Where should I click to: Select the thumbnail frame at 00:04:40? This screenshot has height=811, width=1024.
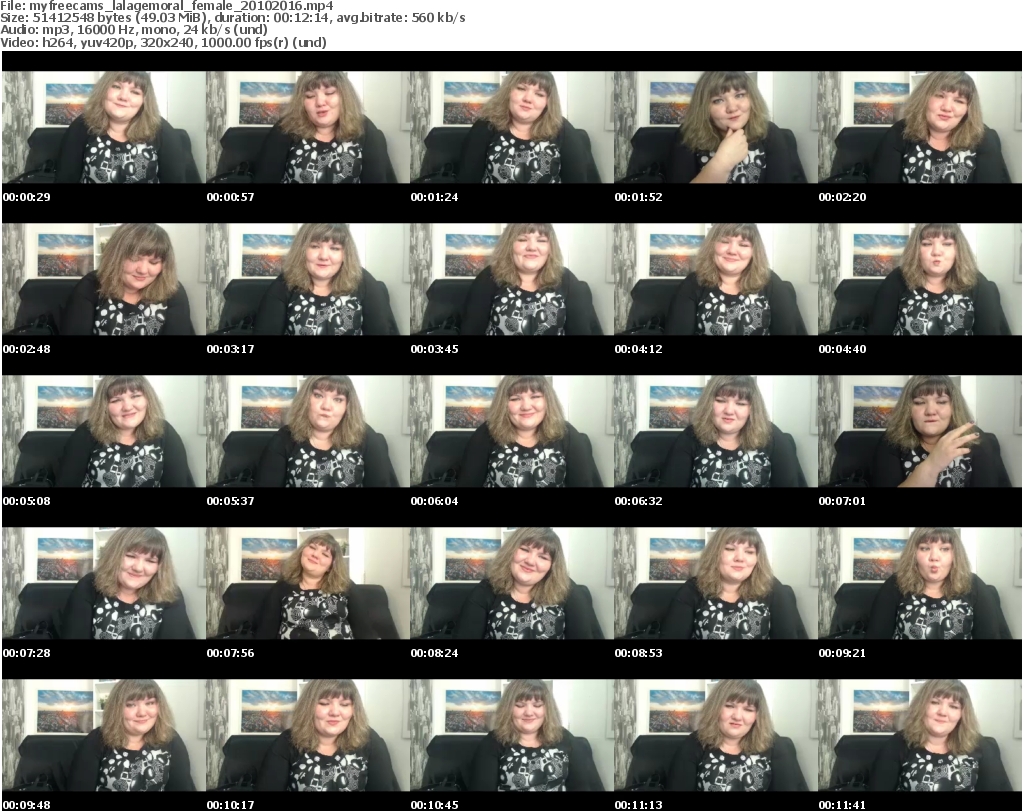920,279
